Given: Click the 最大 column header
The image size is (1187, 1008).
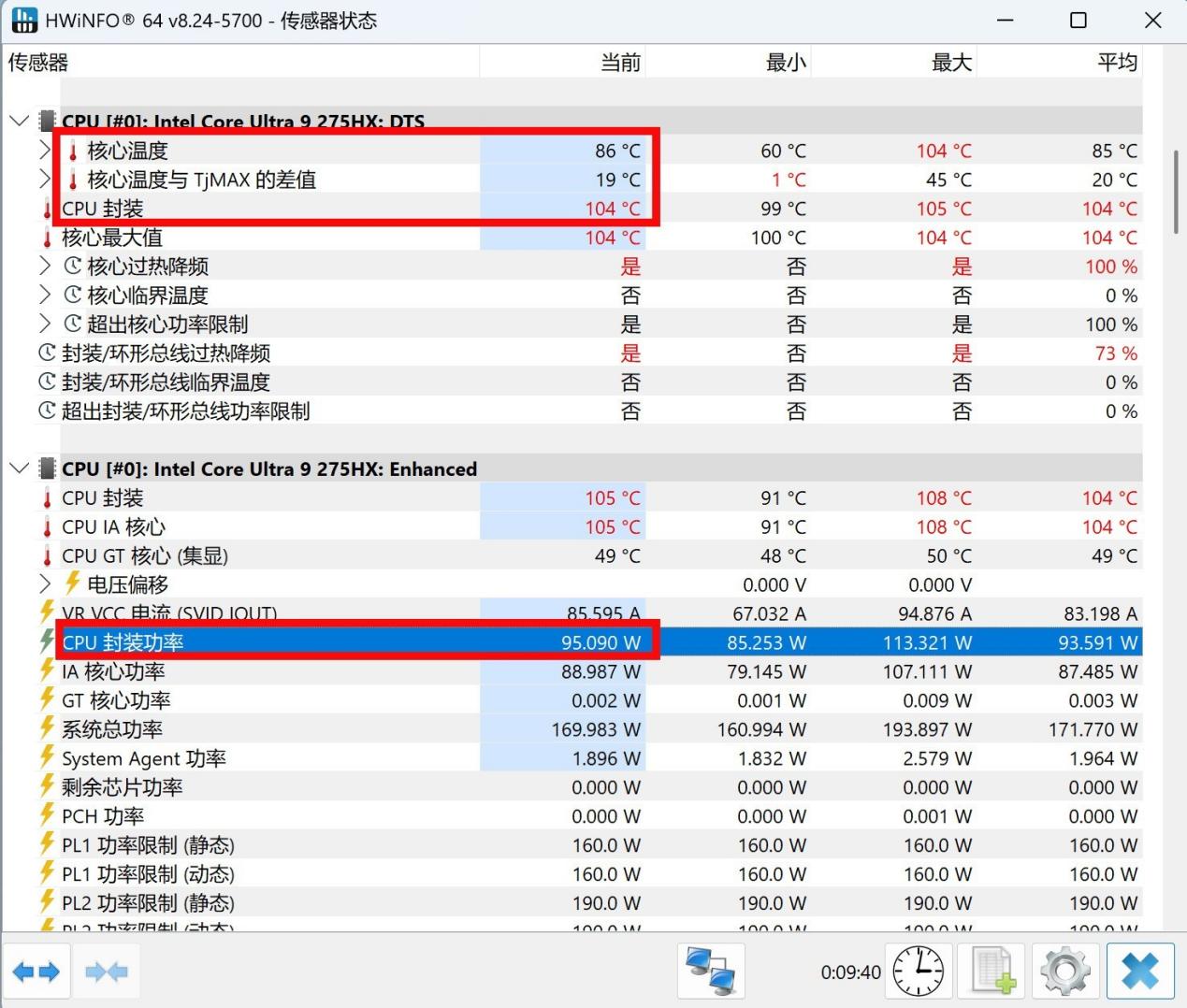Looking at the screenshot, I should coord(893,63).
